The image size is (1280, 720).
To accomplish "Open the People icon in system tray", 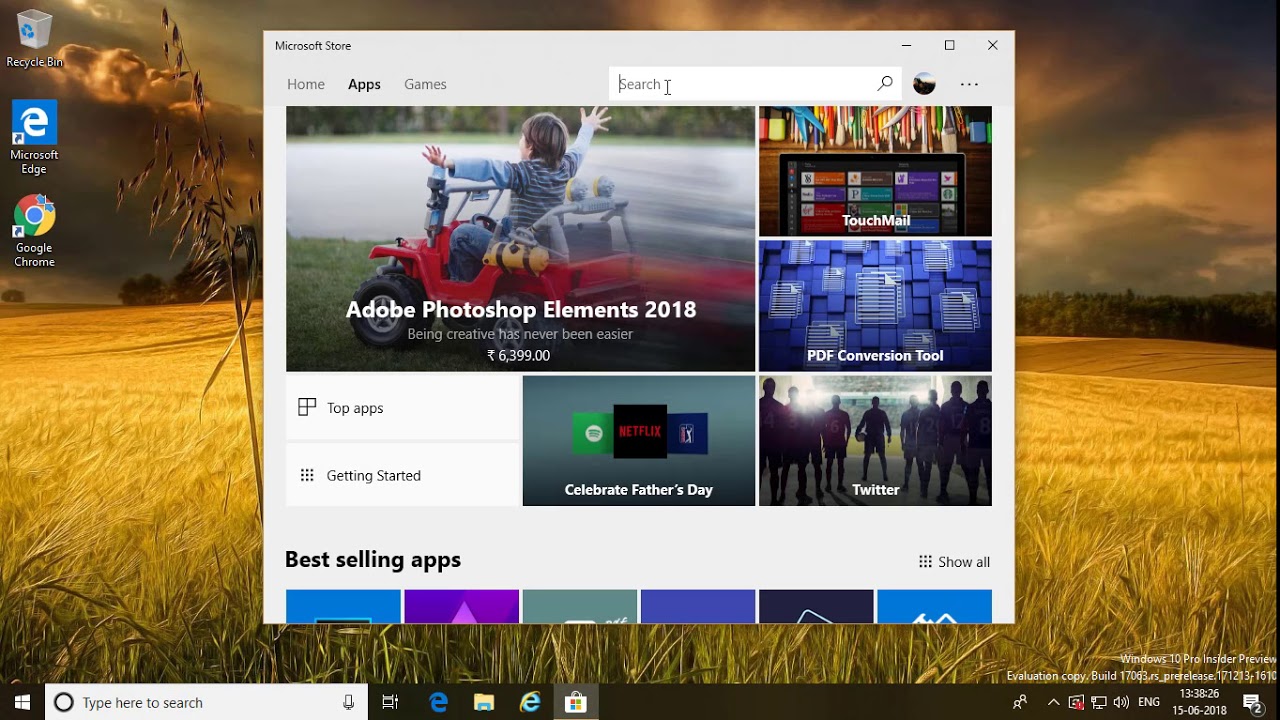I will pyautogui.click(x=1020, y=702).
